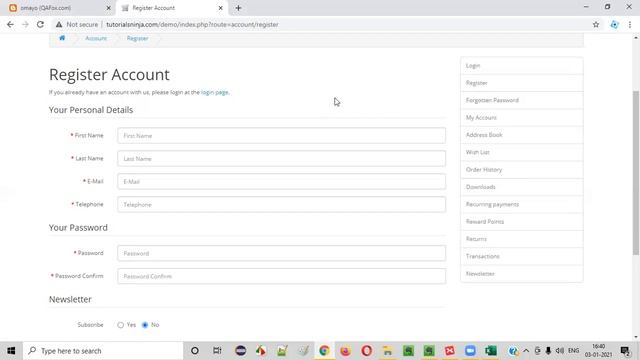Focus the E-Mail field
This screenshot has height=360, width=640.
(281, 182)
